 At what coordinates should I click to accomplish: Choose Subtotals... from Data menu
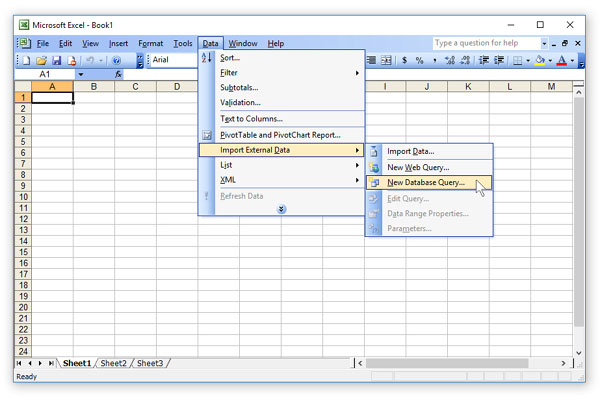[x=282, y=88]
